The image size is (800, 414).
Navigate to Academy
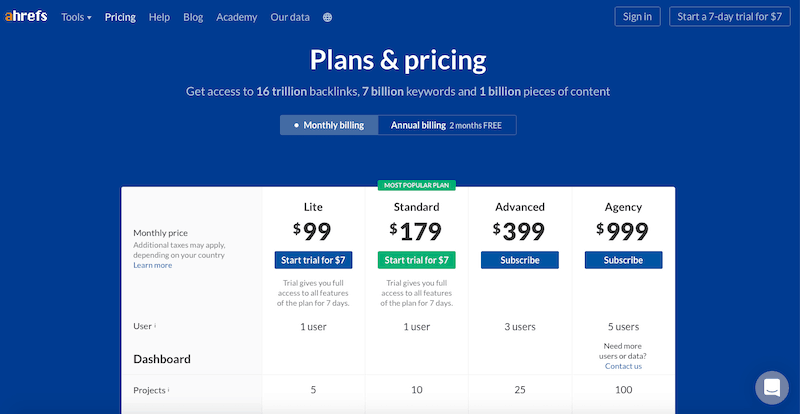(x=236, y=17)
